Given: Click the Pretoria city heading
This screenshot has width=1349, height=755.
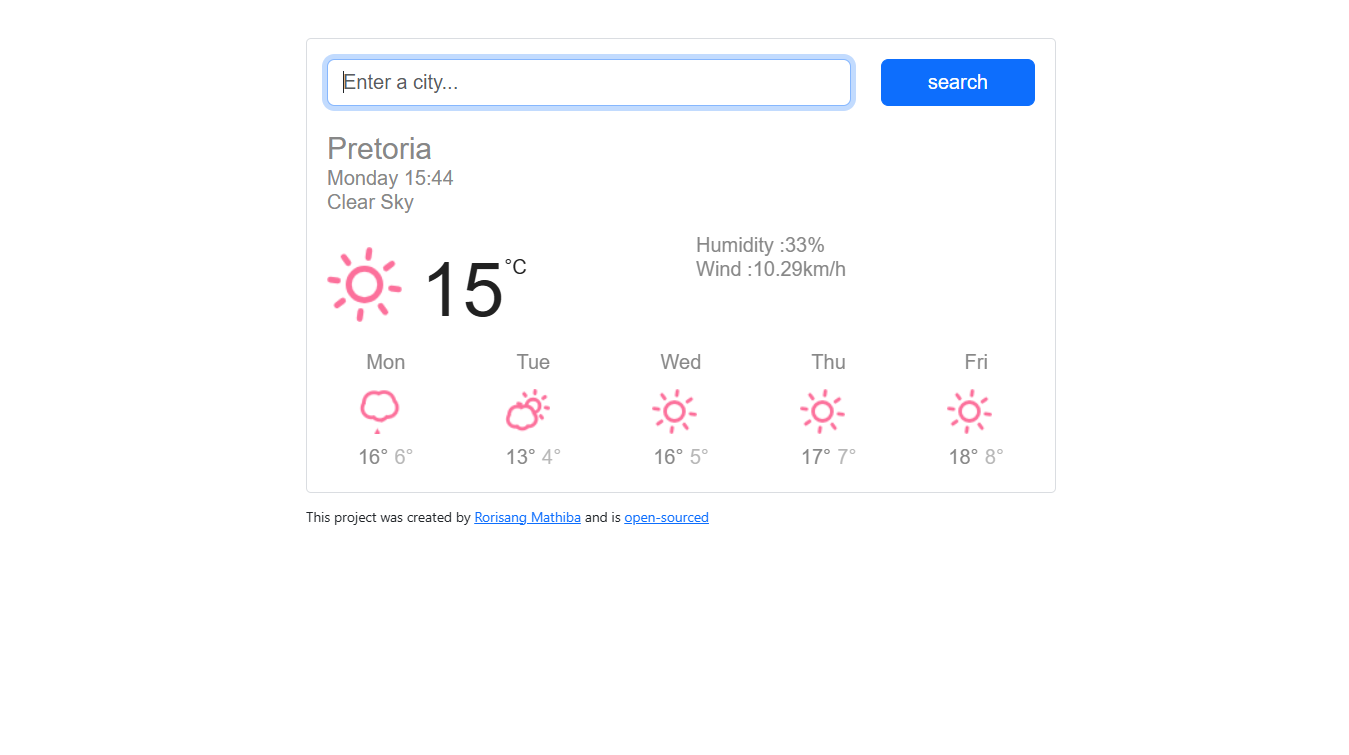Looking at the screenshot, I should [379, 149].
